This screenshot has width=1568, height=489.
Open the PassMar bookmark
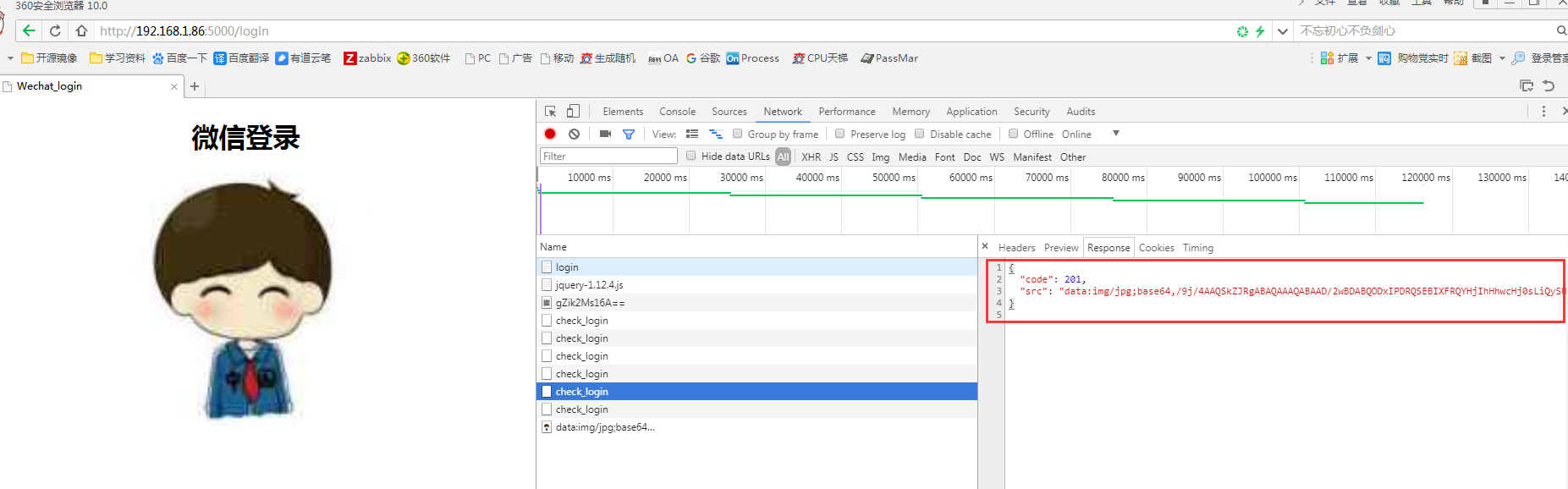[889, 58]
